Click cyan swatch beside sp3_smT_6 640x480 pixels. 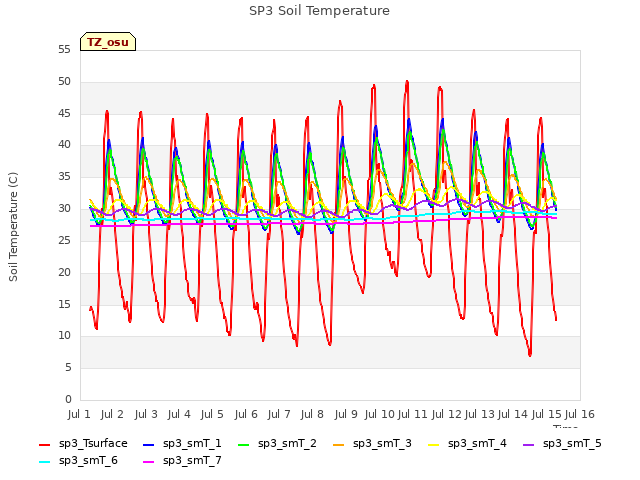click(x=44, y=462)
